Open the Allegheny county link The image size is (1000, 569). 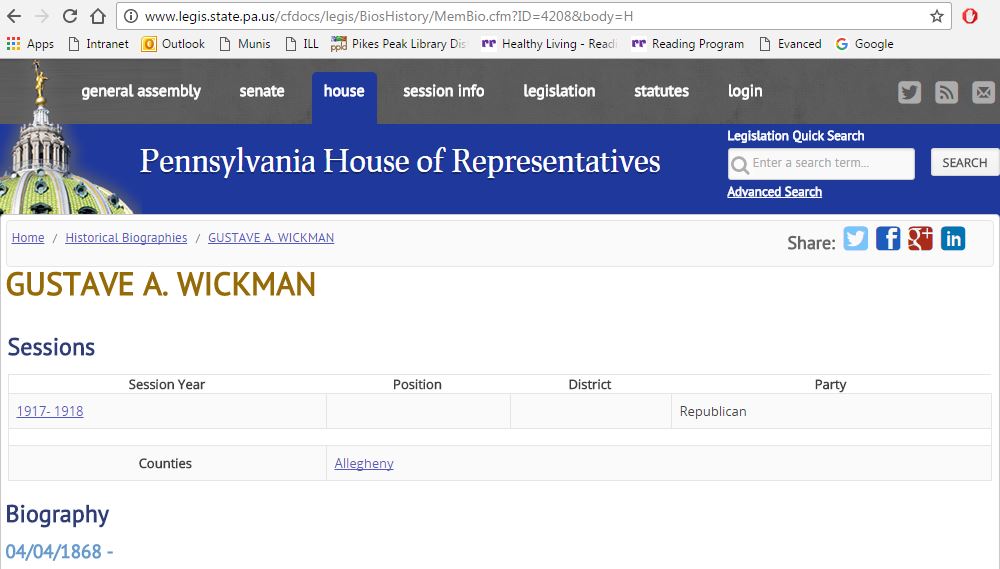[364, 463]
